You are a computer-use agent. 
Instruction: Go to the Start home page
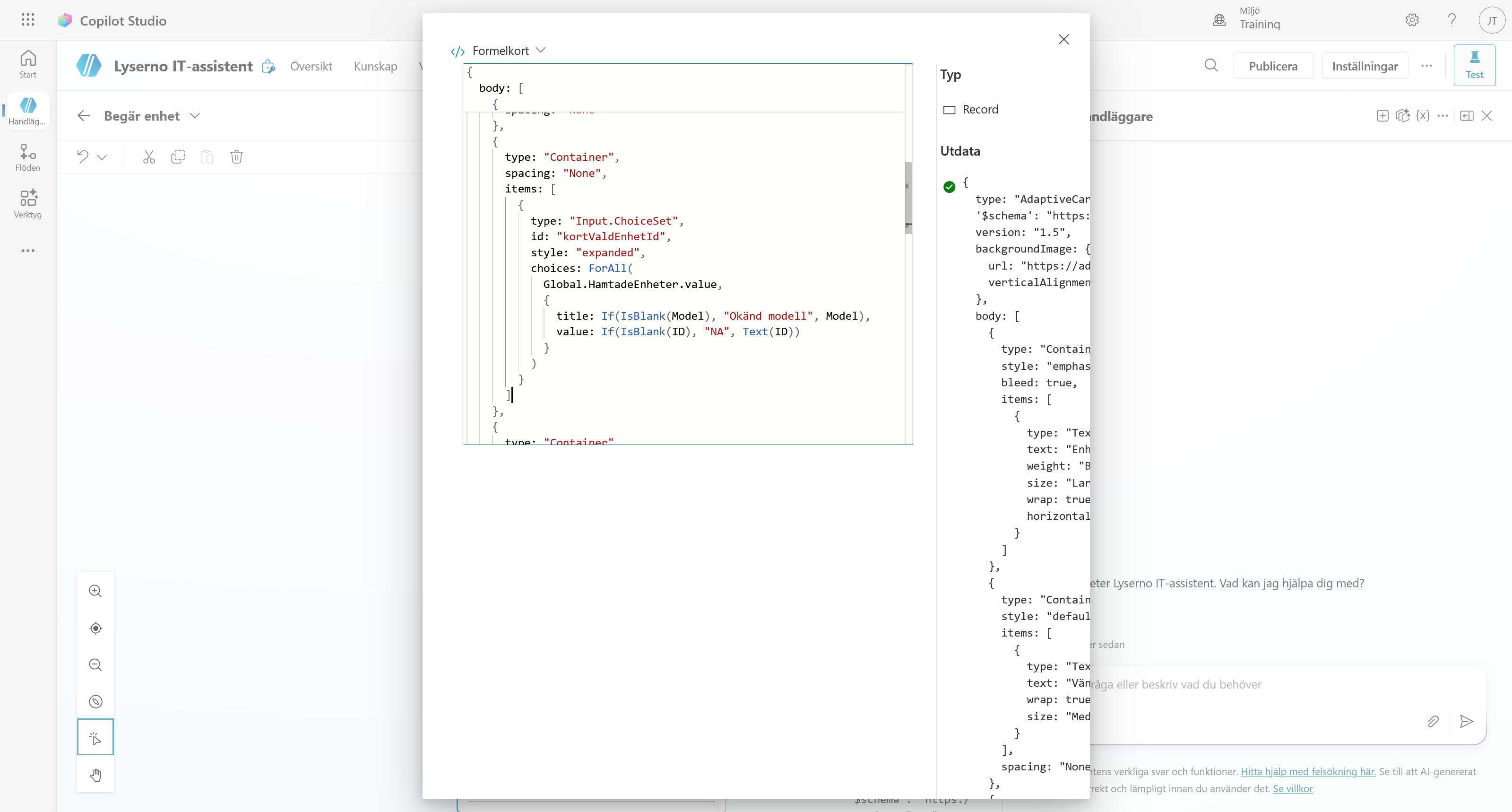pos(27,64)
